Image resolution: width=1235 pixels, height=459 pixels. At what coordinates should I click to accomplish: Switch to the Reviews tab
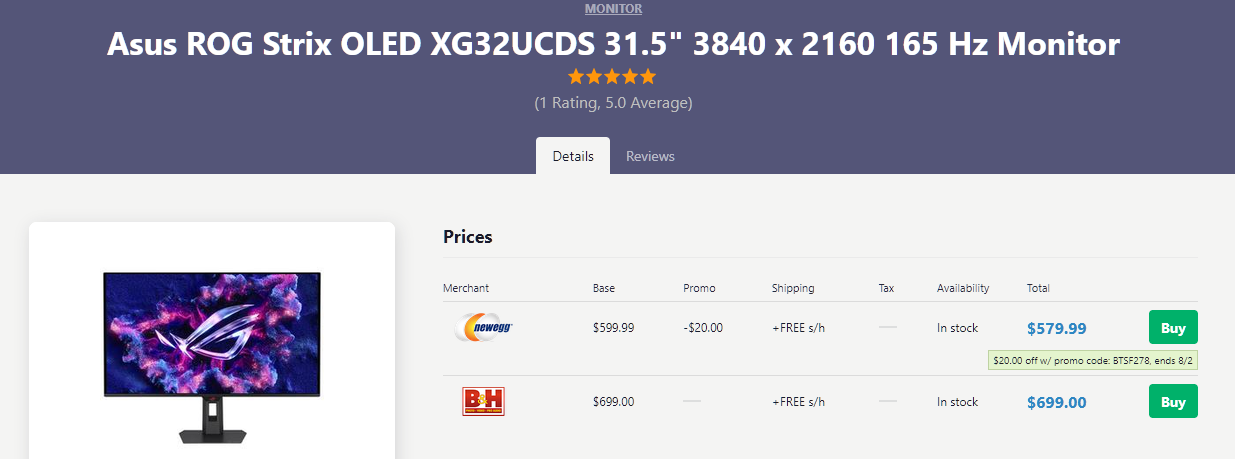coord(650,156)
